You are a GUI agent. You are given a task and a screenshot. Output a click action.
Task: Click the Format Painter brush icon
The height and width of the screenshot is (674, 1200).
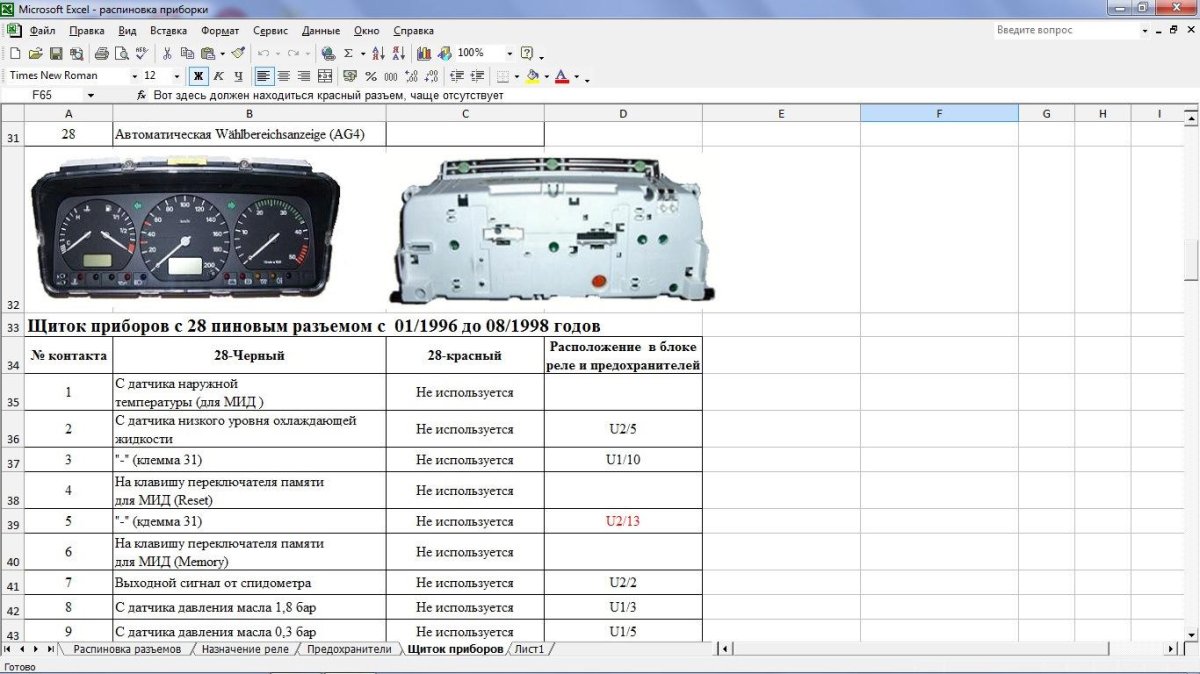click(x=238, y=53)
